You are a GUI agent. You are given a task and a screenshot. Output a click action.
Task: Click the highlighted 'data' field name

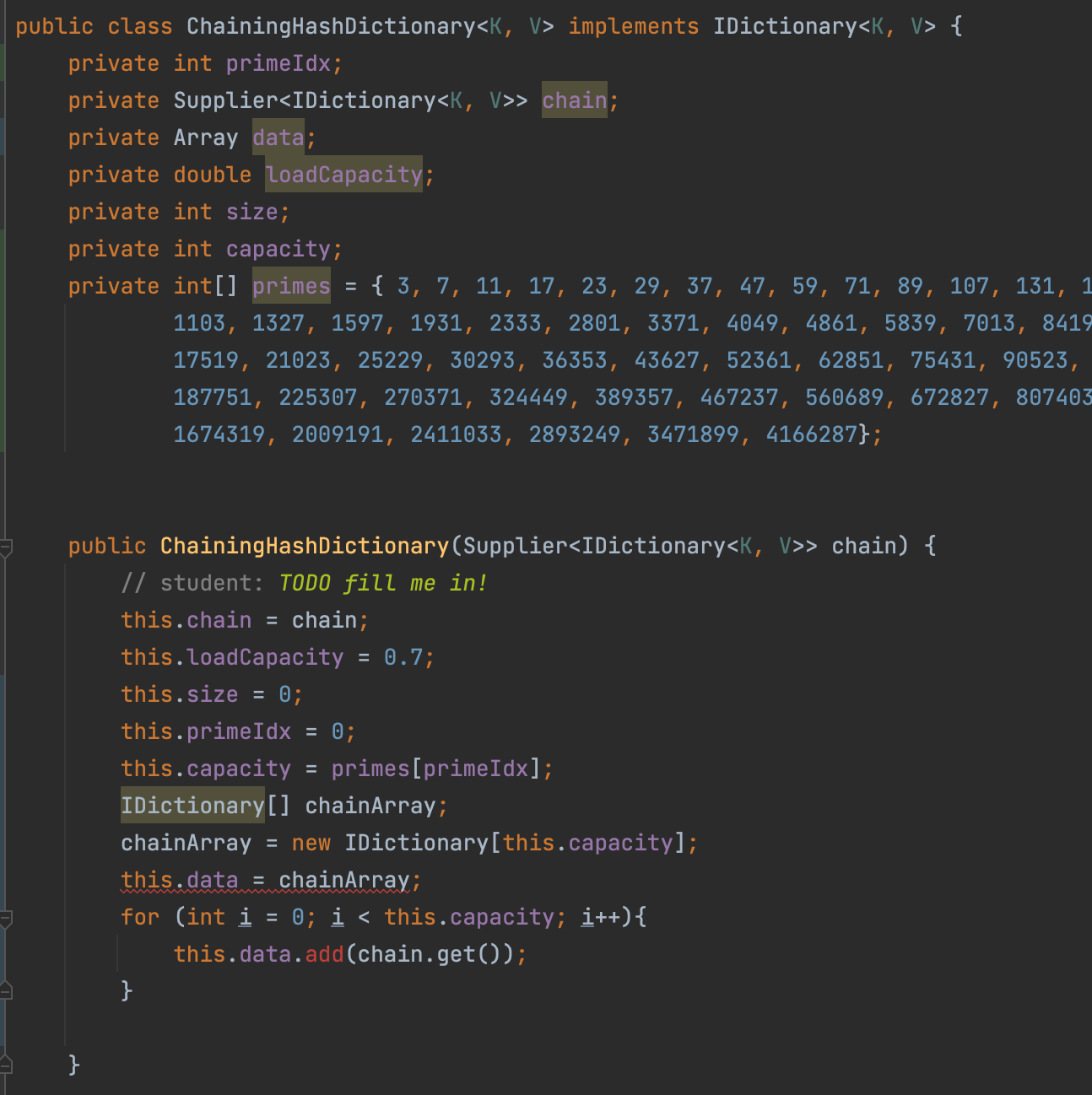tap(278, 138)
